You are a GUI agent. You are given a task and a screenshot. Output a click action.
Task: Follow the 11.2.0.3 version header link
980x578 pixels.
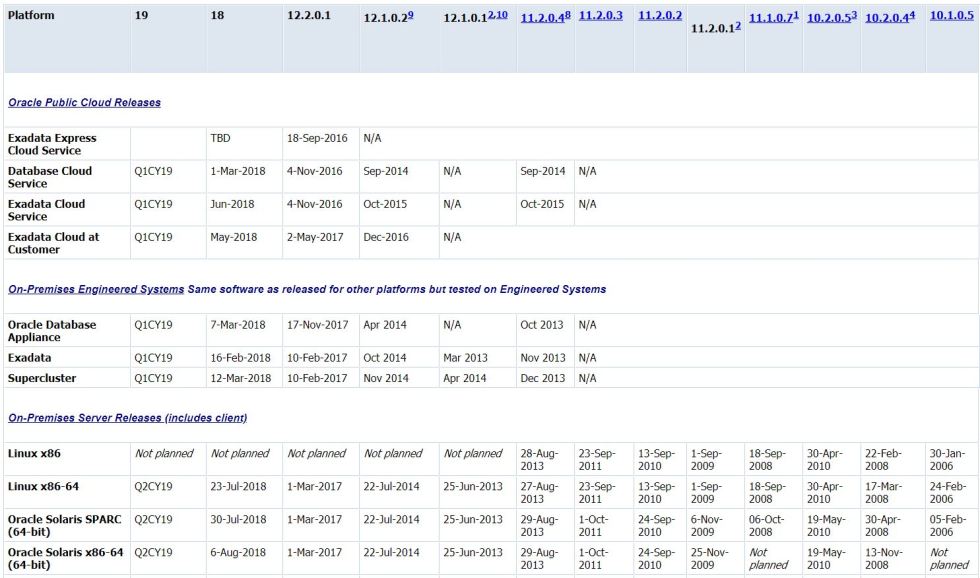pos(601,16)
